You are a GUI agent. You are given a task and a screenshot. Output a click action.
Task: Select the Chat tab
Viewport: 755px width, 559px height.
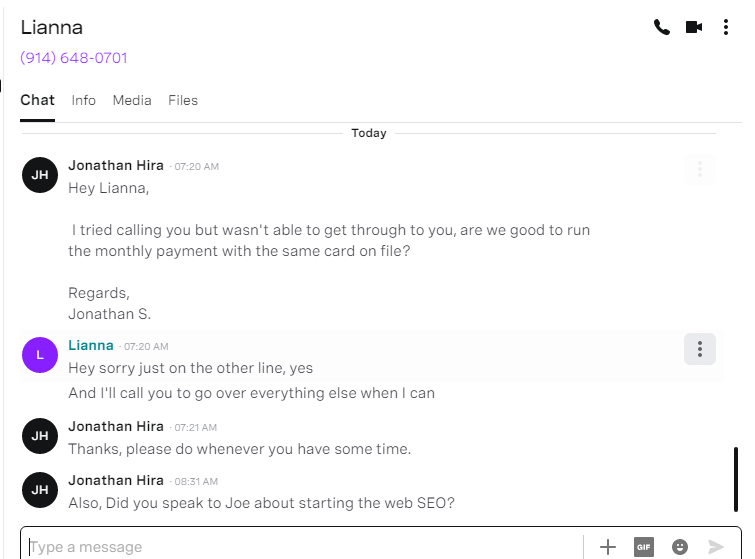(x=38, y=101)
